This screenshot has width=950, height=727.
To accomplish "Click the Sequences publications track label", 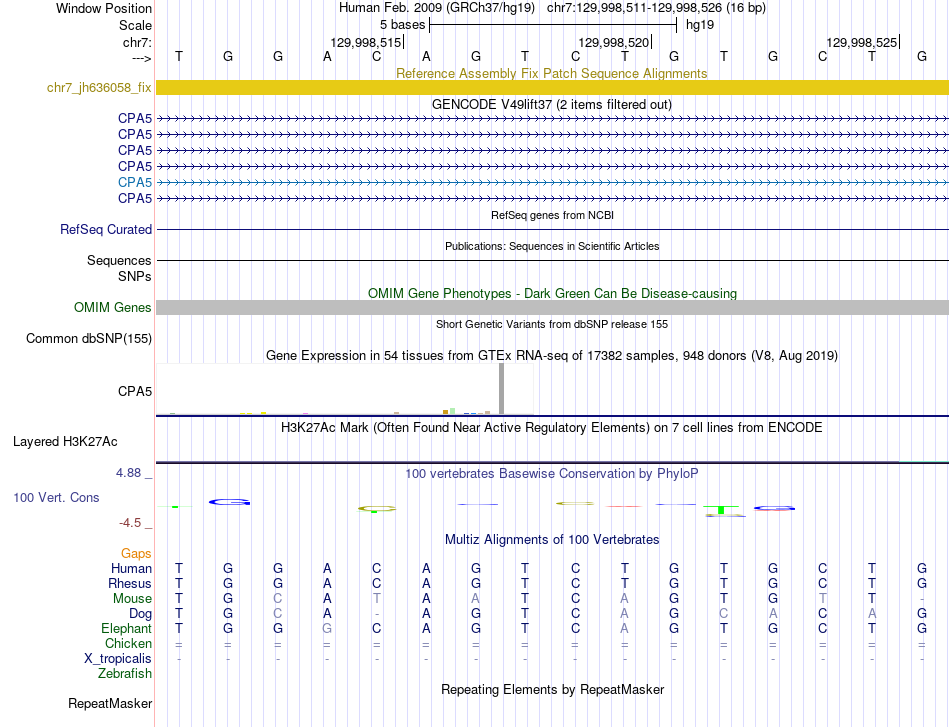I will pyautogui.click(x=119, y=261).
